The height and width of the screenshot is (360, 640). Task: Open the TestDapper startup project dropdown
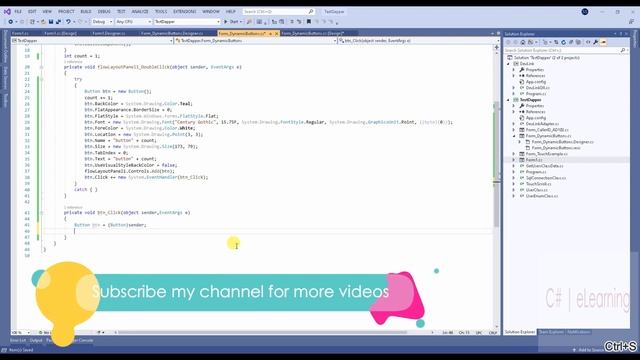pos(187,22)
